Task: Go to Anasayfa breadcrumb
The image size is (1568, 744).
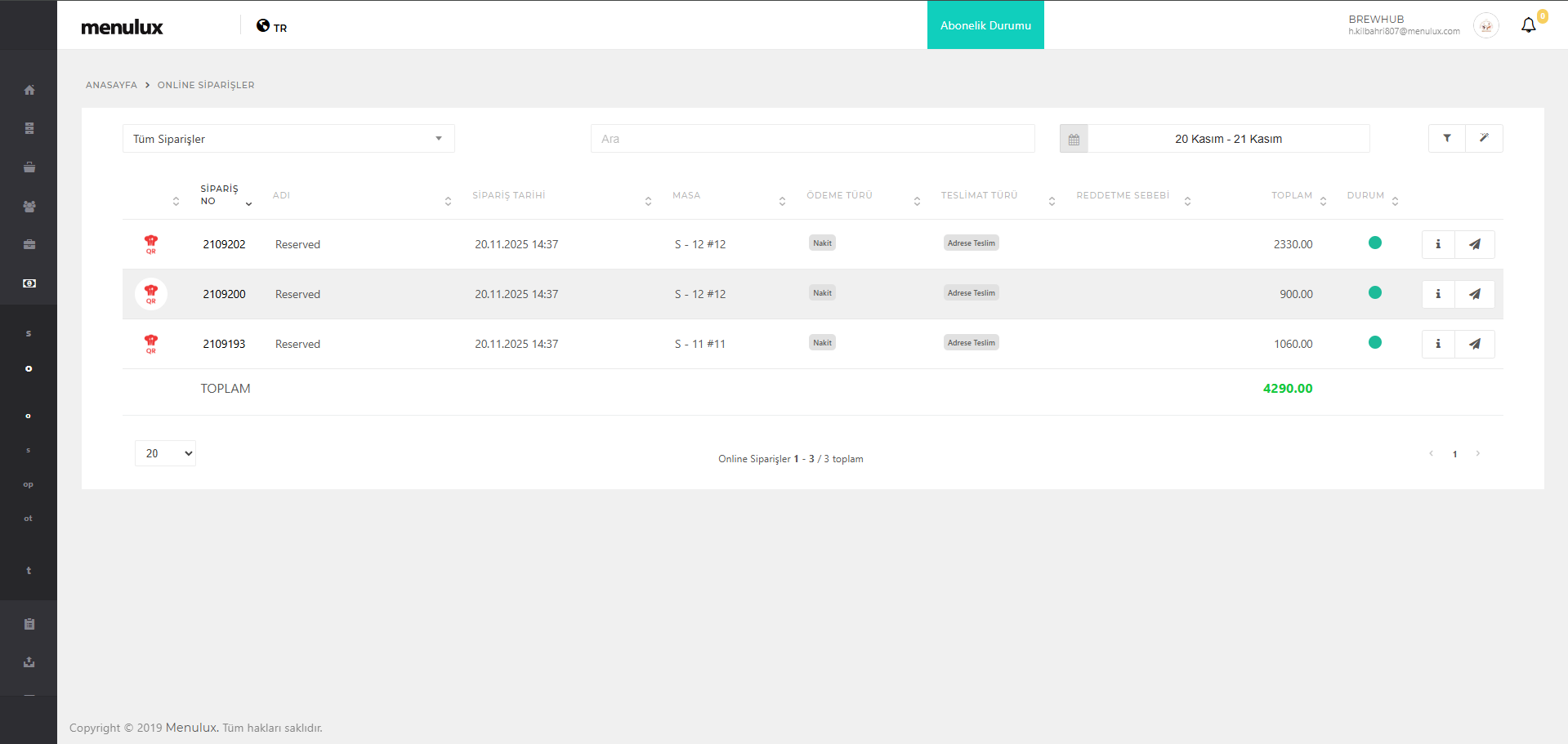Action: pos(111,85)
